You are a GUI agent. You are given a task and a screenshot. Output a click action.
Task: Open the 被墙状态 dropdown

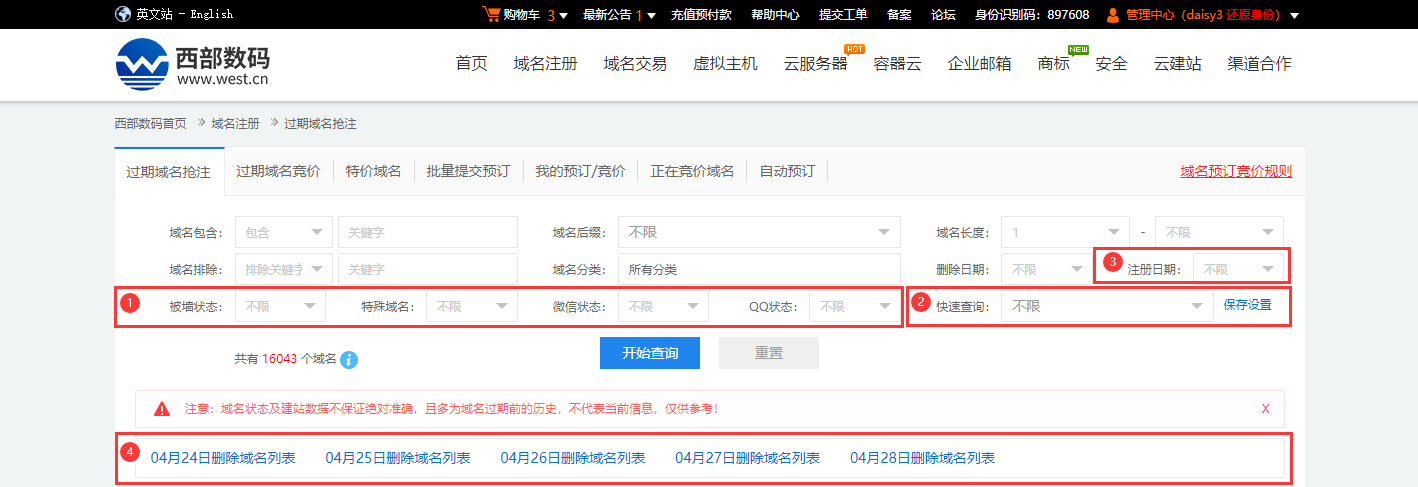[280, 306]
